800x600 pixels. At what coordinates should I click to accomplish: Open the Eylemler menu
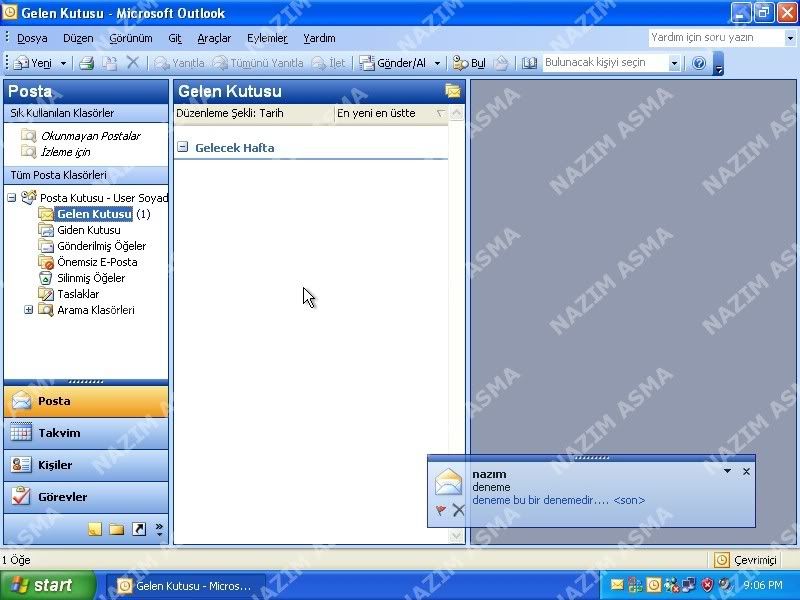pos(267,38)
